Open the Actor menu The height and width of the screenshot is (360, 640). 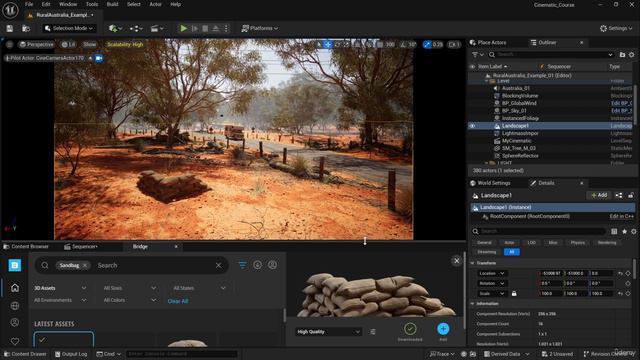pos(156,4)
